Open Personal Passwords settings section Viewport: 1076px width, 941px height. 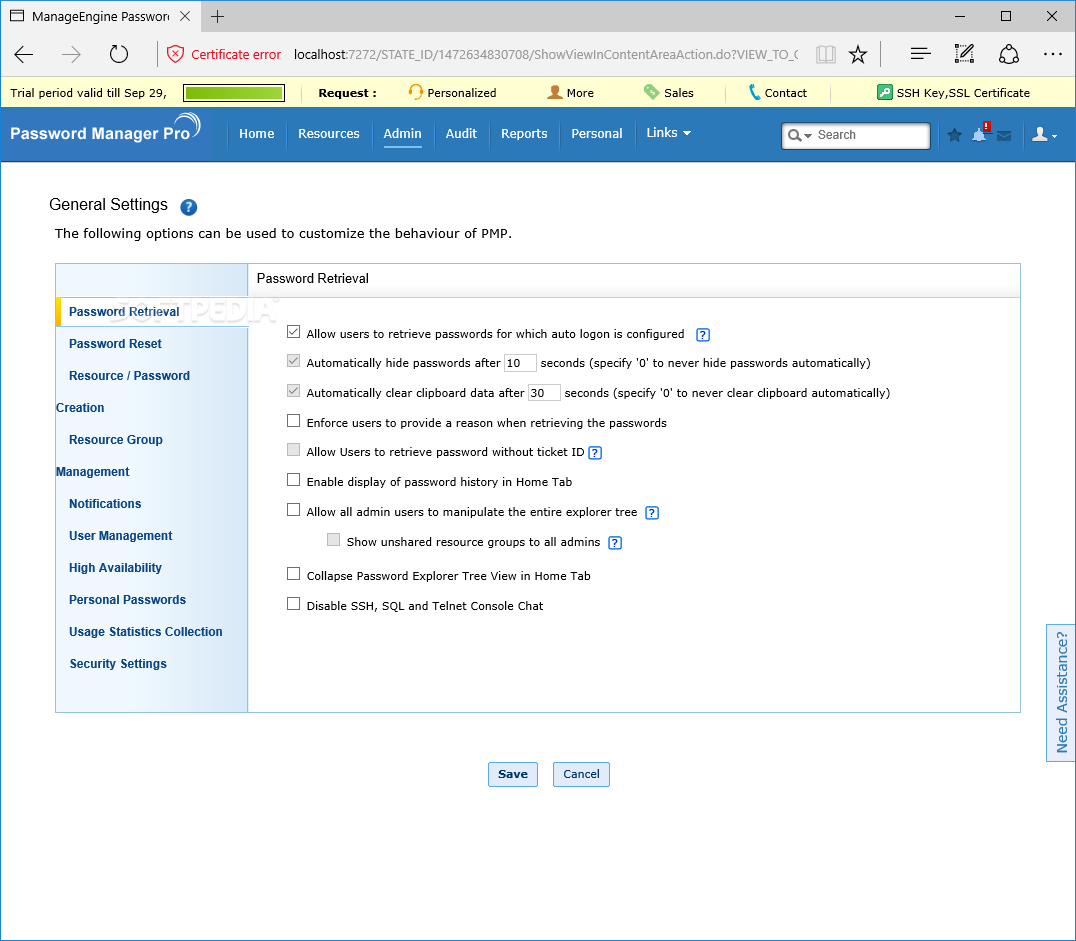pos(128,600)
